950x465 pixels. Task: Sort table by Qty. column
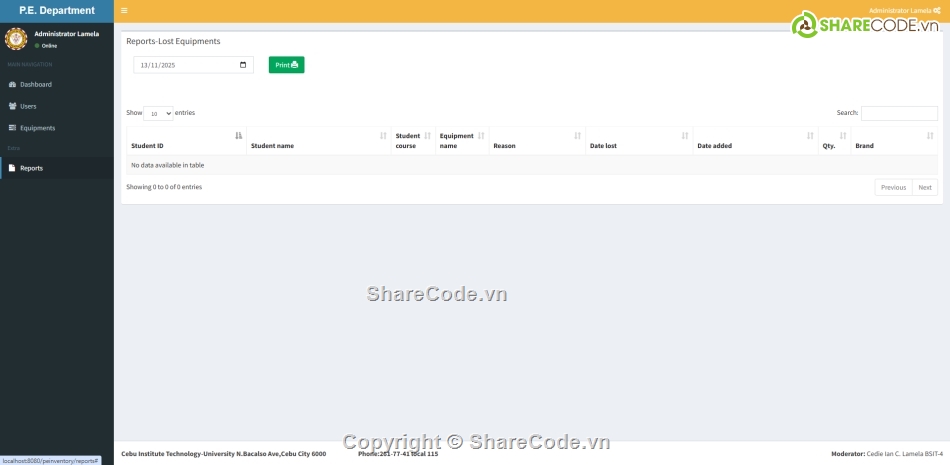[x=833, y=145]
